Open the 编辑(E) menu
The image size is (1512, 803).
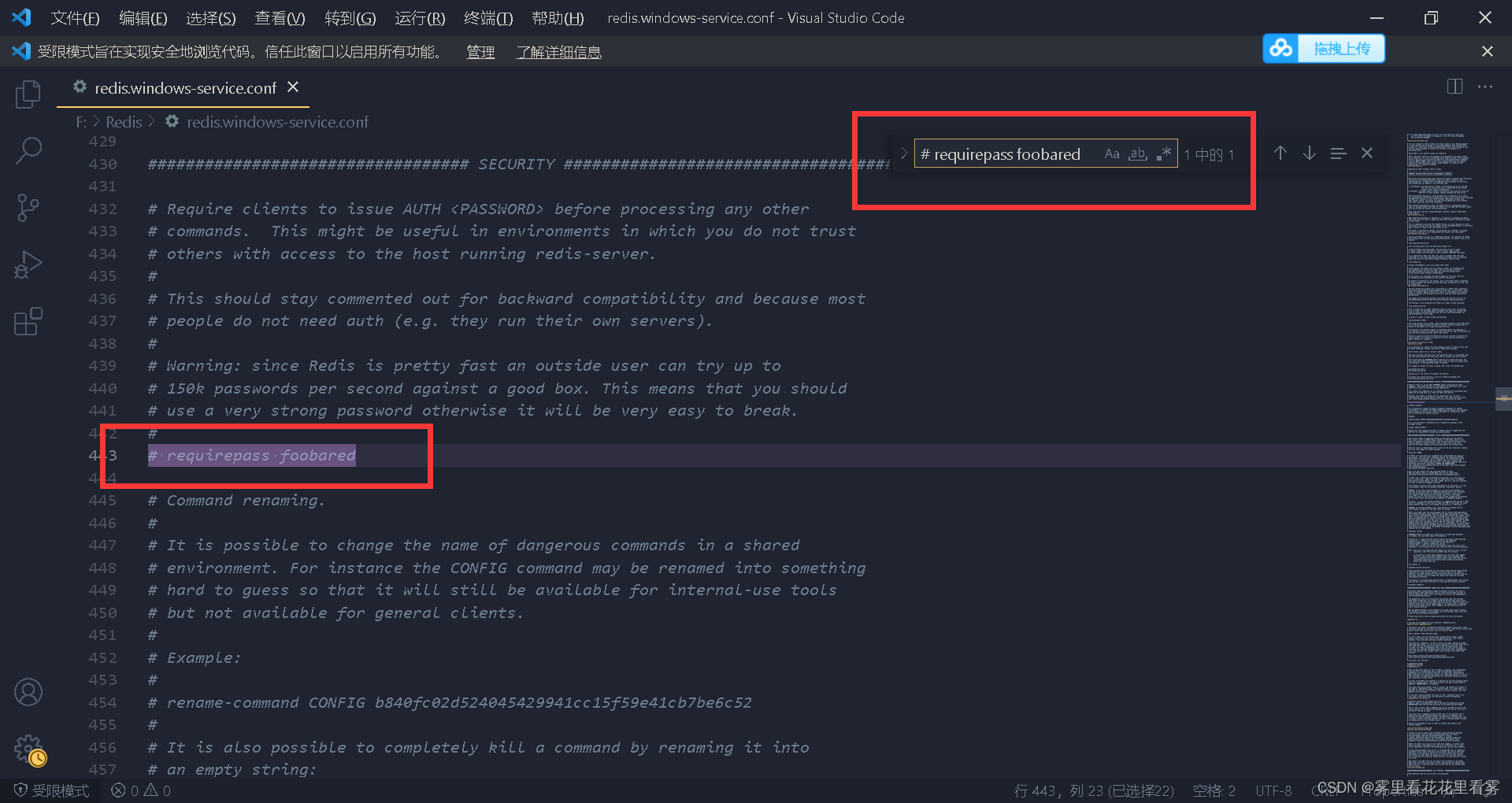(x=143, y=17)
